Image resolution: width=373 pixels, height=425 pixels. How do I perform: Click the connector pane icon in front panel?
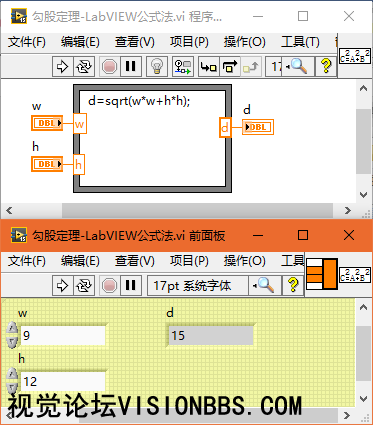point(322,273)
